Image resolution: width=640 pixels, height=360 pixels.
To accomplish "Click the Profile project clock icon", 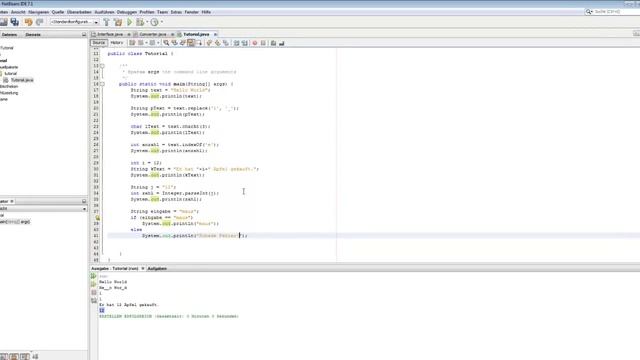I will (154, 22).
